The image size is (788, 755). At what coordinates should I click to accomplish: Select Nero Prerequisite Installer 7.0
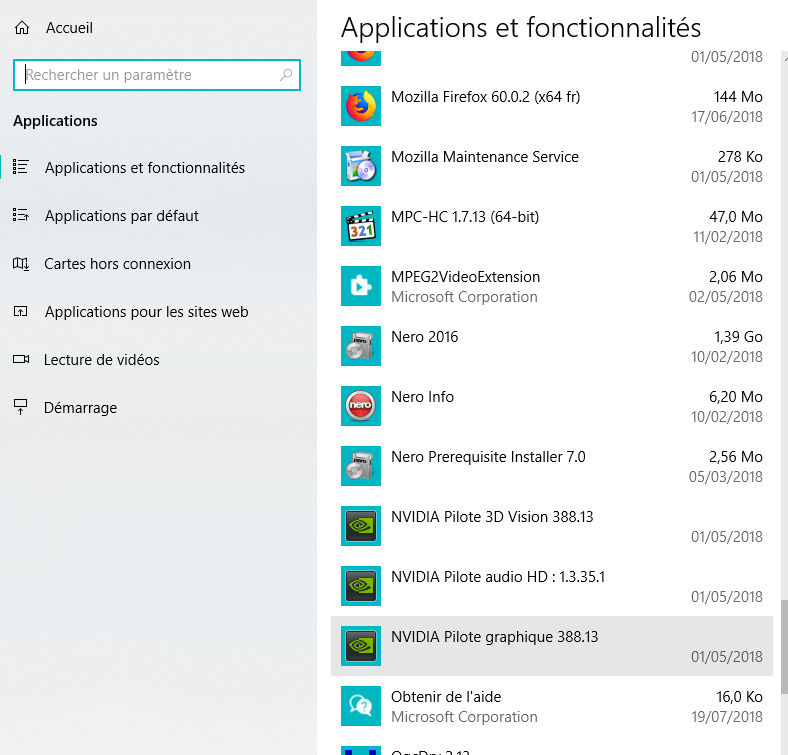point(552,466)
